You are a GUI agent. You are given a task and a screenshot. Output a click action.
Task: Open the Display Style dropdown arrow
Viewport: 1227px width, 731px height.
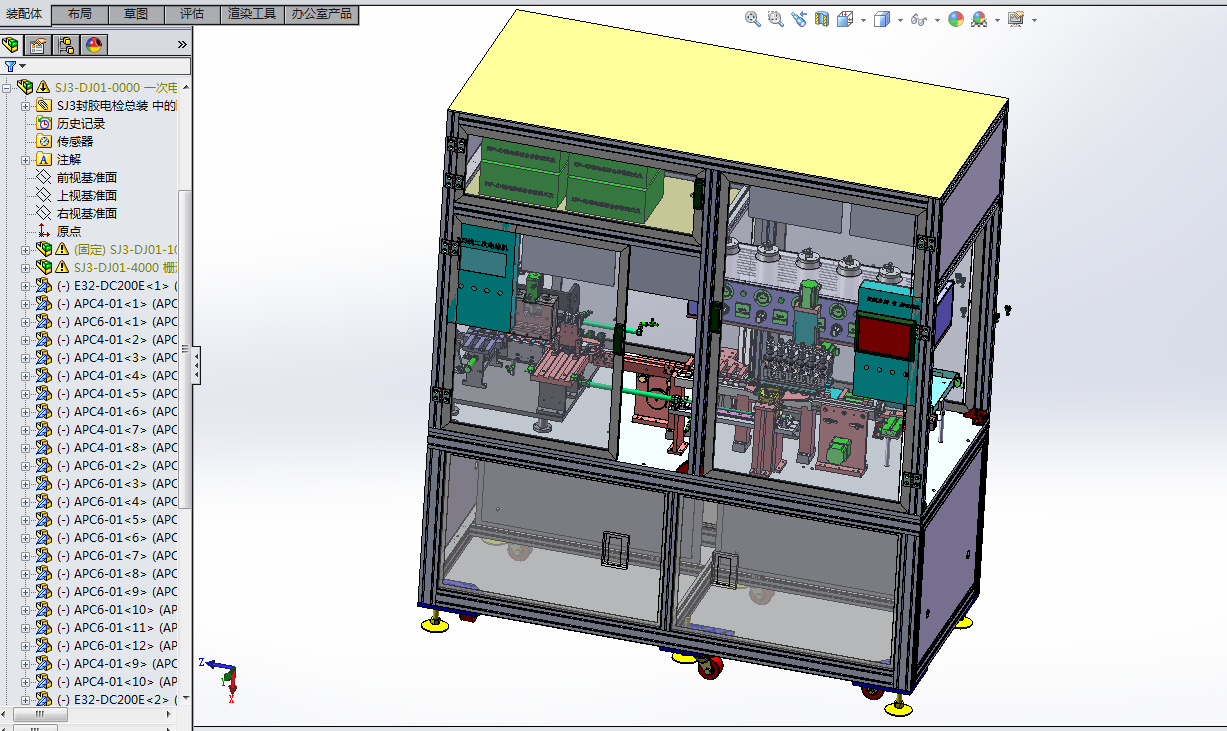click(x=900, y=20)
